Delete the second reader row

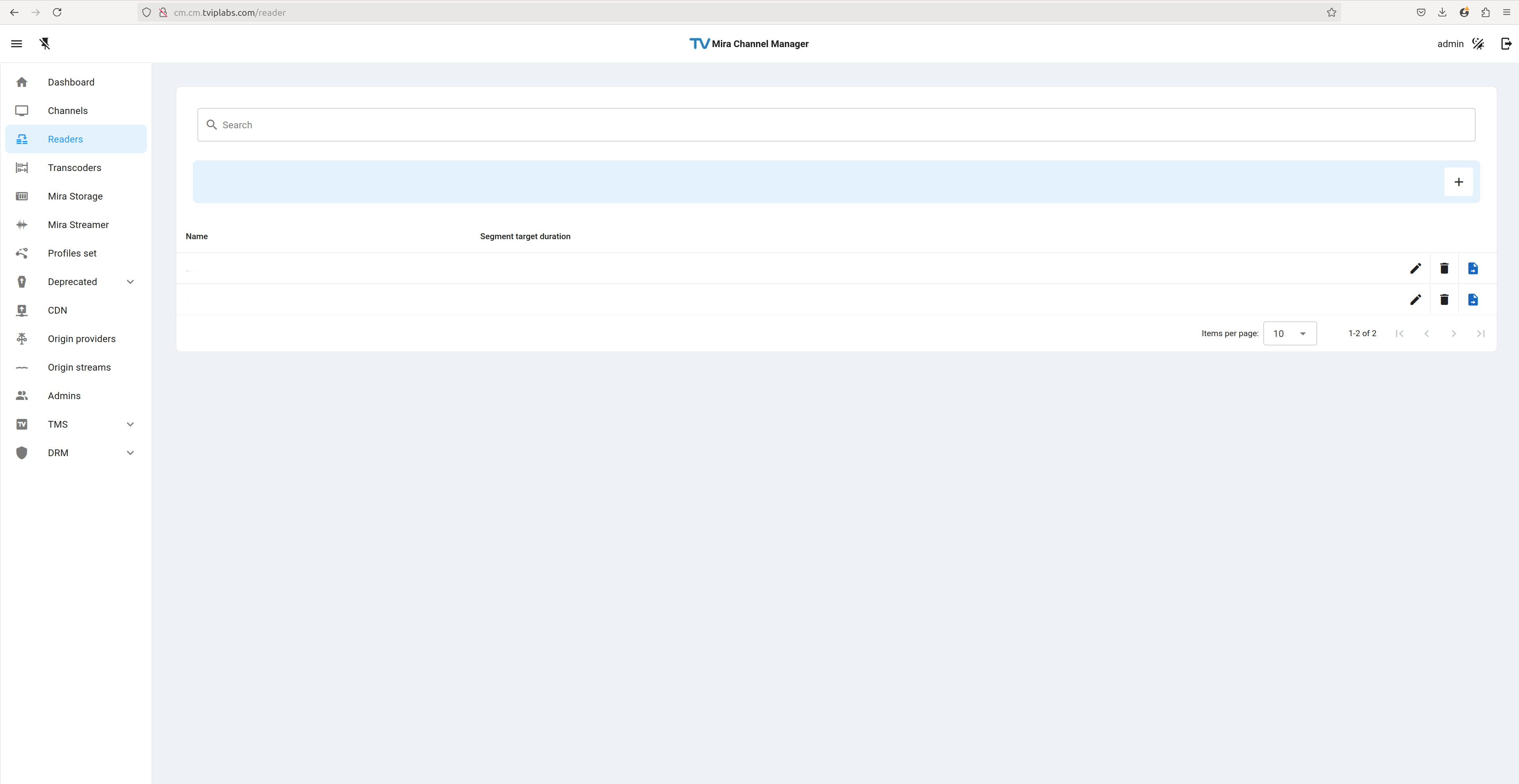point(1444,300)
